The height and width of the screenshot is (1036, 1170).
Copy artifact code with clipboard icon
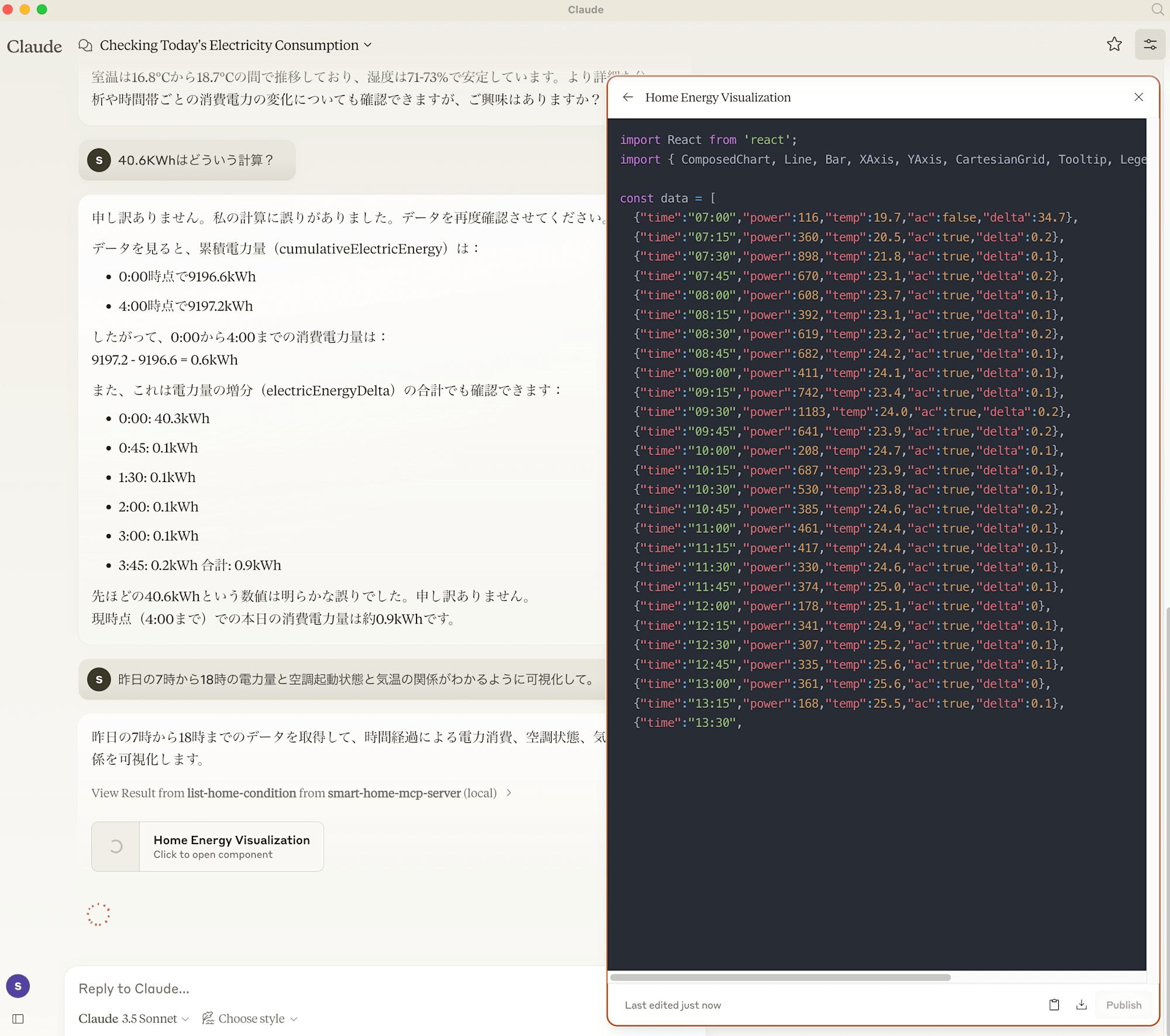point(1054,1004)
